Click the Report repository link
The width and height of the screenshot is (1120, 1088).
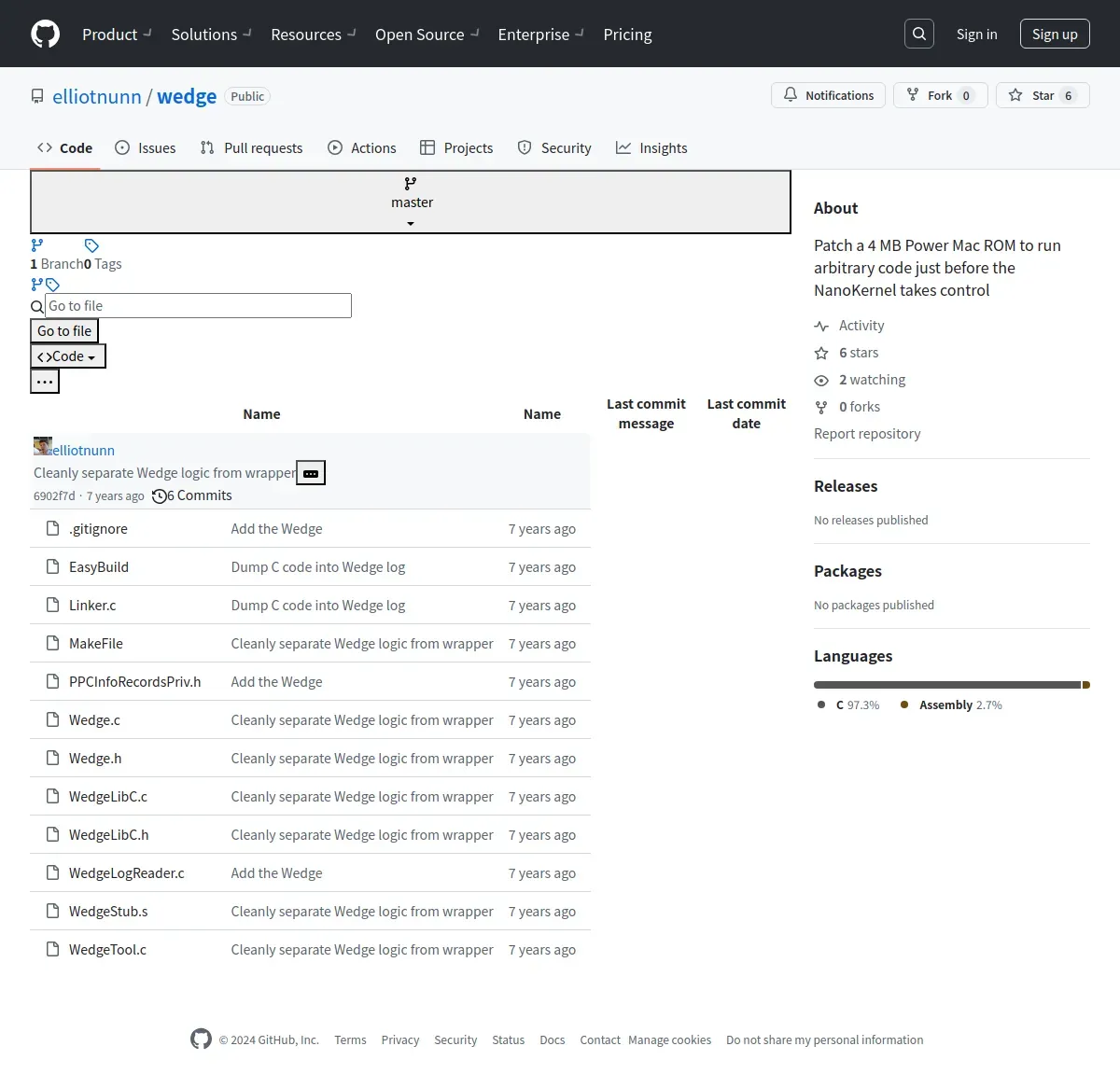click(x=867, y=434)
